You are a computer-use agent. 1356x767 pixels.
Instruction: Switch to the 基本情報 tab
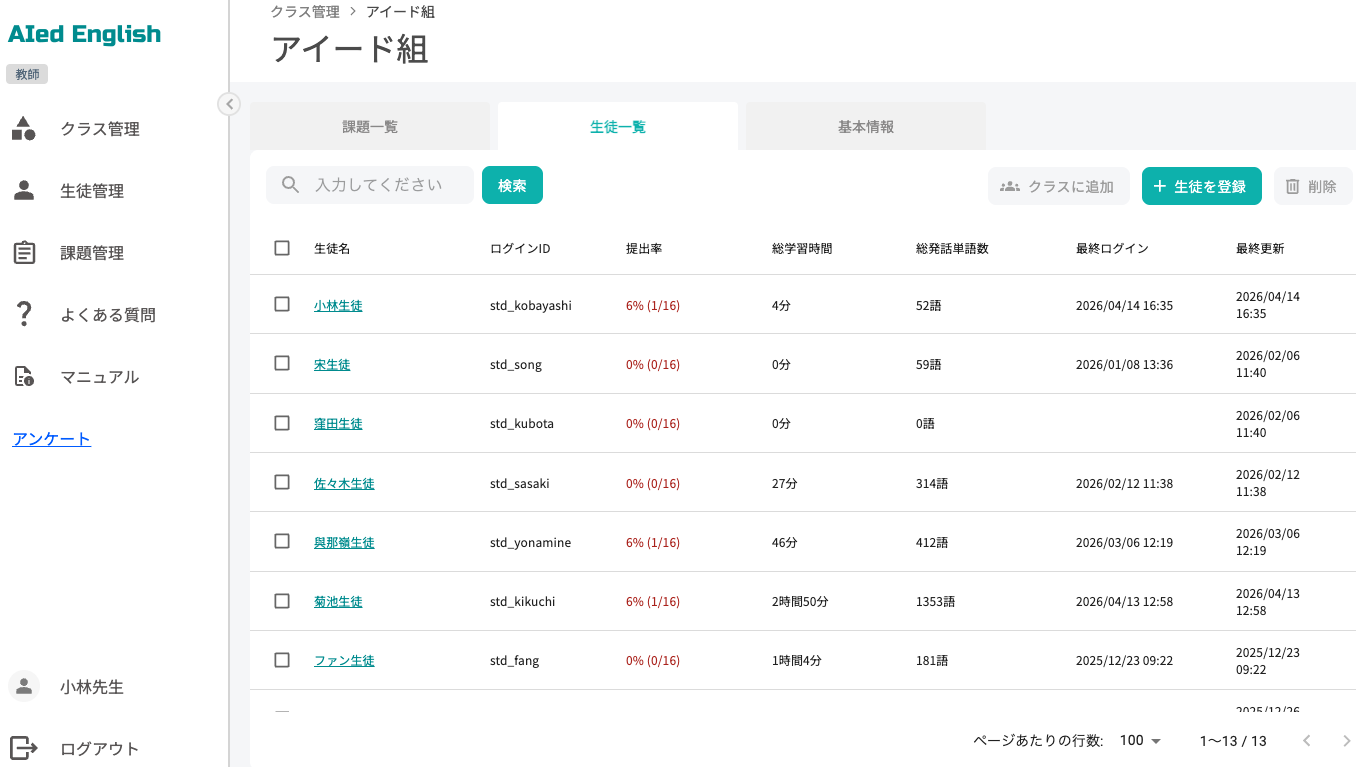864,125
